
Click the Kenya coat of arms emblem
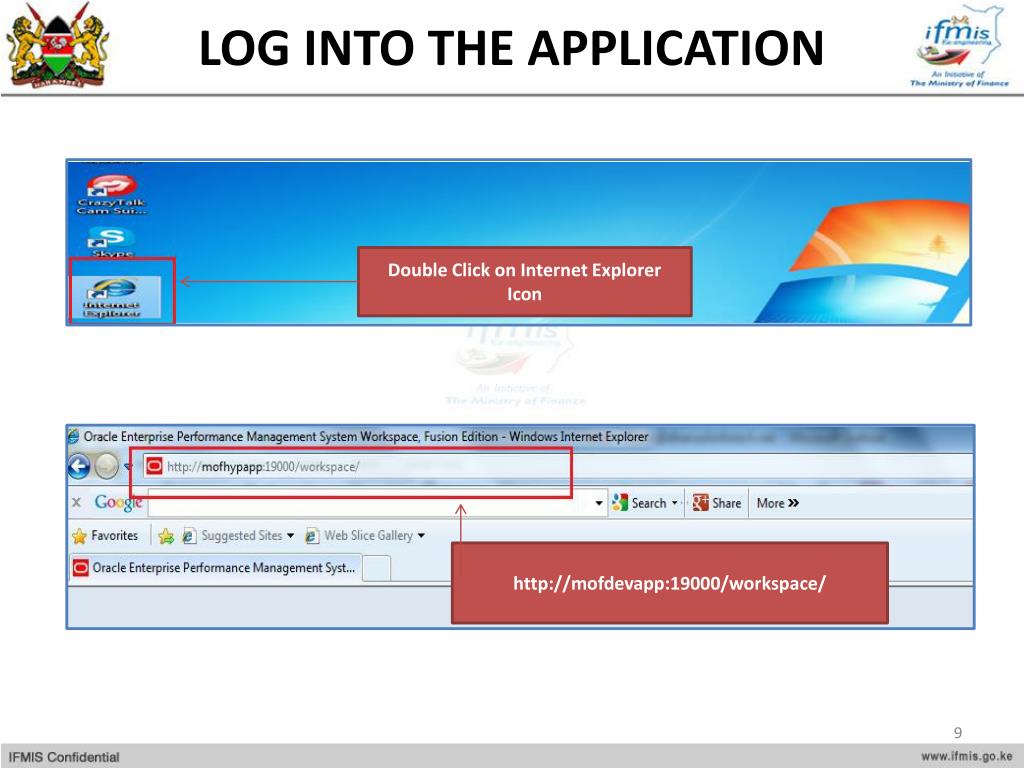pyautogui.click(x=57, y=44)
